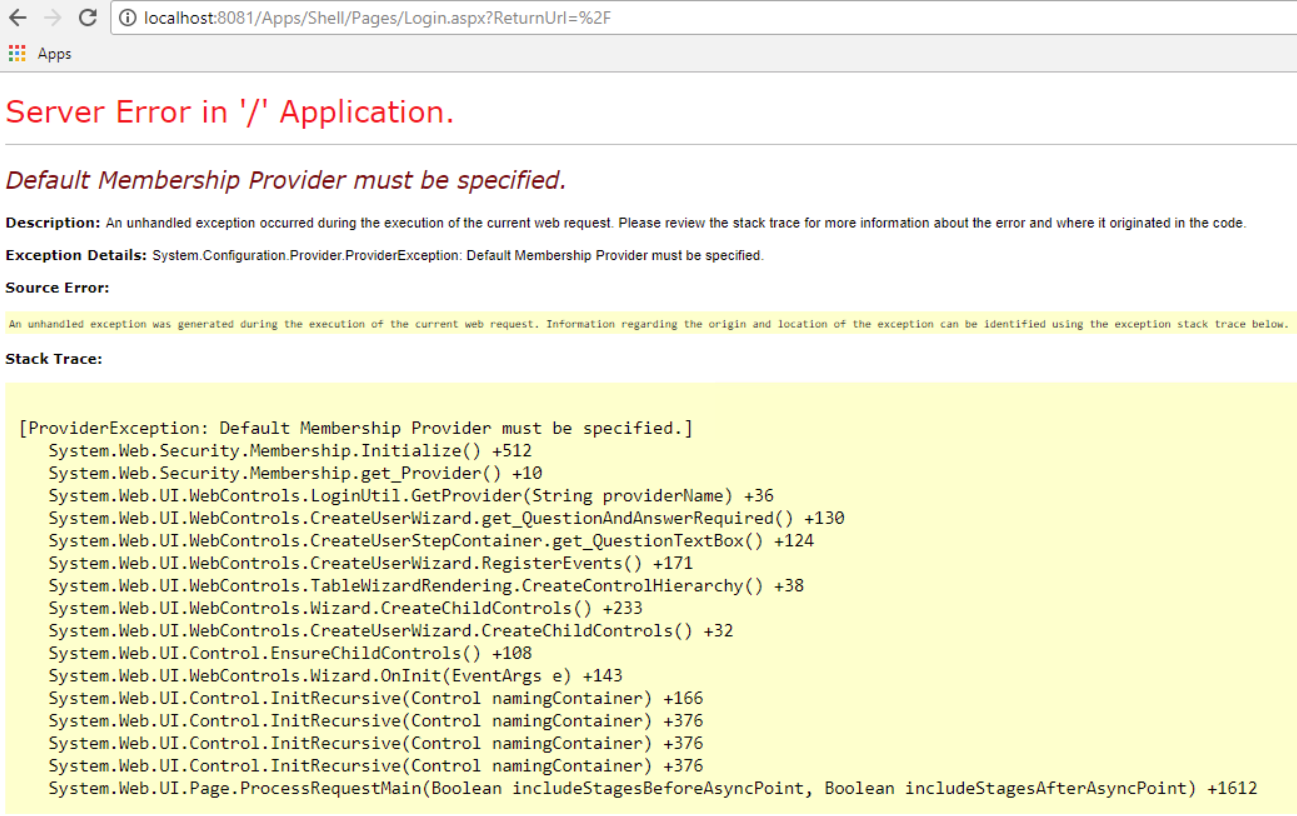Click the 'Source Error:' label
1297x816 pixels.
point(57,288)
